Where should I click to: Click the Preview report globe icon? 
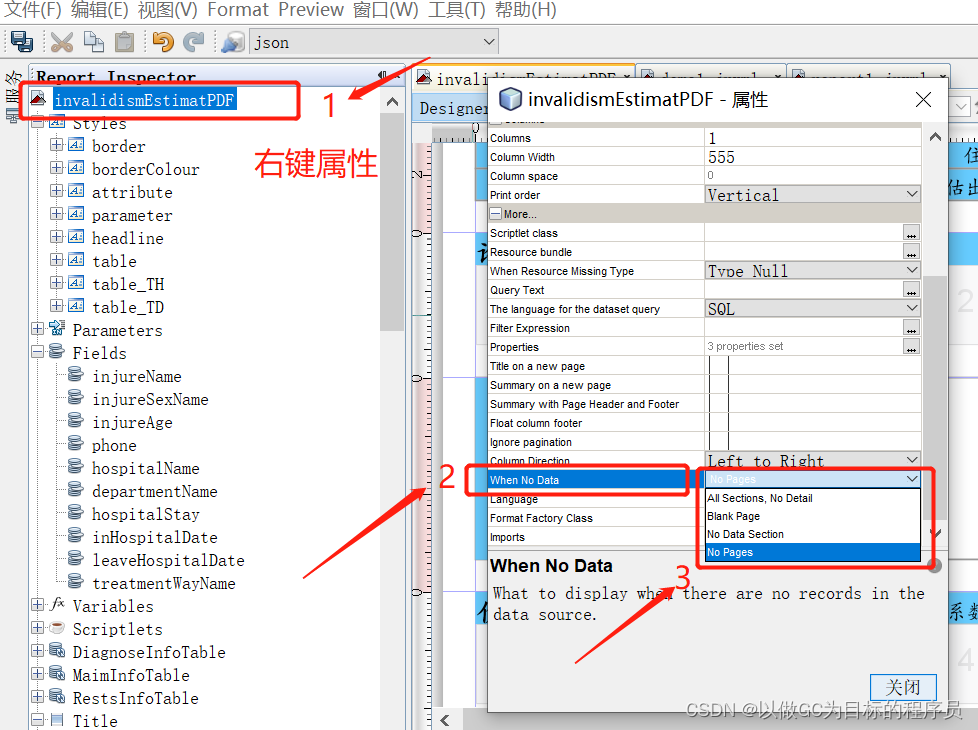pos(230,42)
